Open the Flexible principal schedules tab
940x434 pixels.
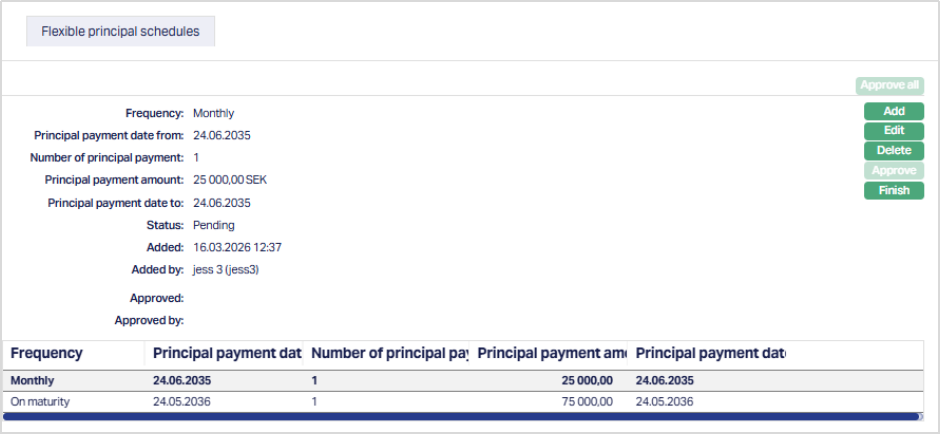click(x=120, y=31)
